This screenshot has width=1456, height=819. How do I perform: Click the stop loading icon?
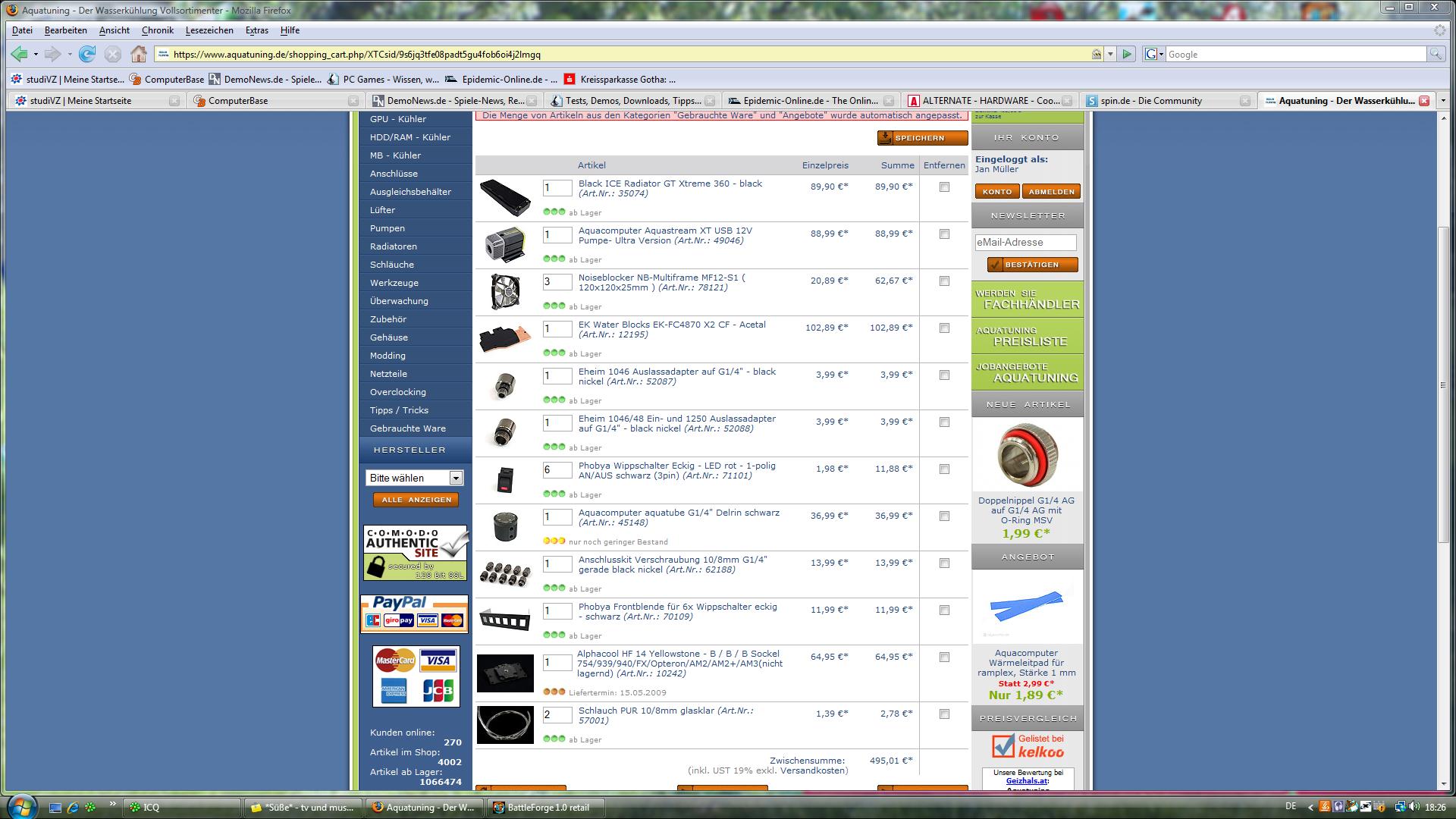[113, 54]
